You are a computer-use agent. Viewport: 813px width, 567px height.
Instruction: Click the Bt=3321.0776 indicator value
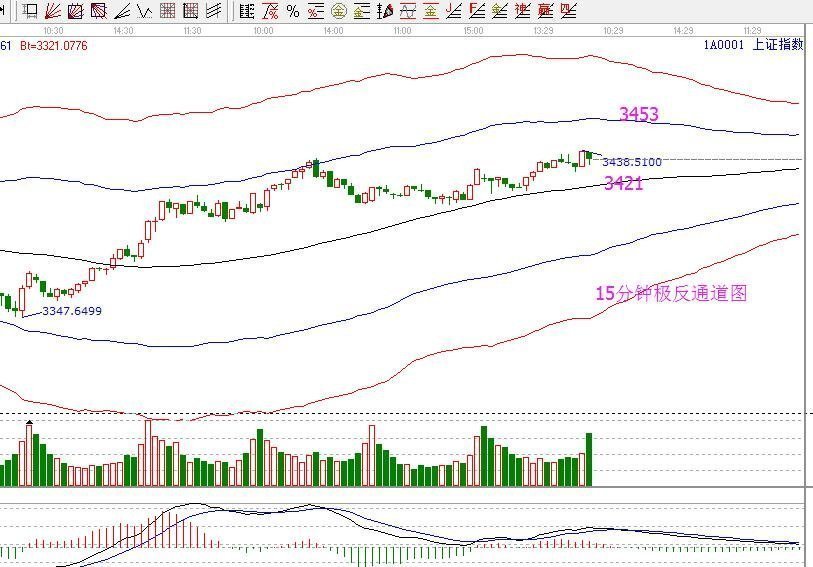54,46
